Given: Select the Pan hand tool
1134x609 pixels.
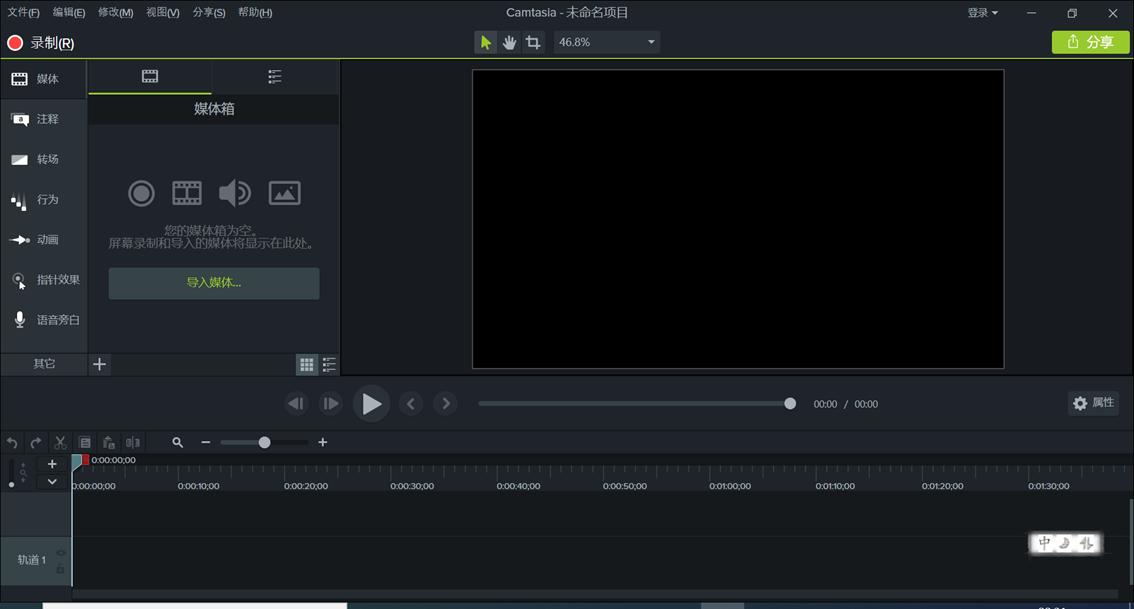Looking at the screenshot, I should coord(509,42).
